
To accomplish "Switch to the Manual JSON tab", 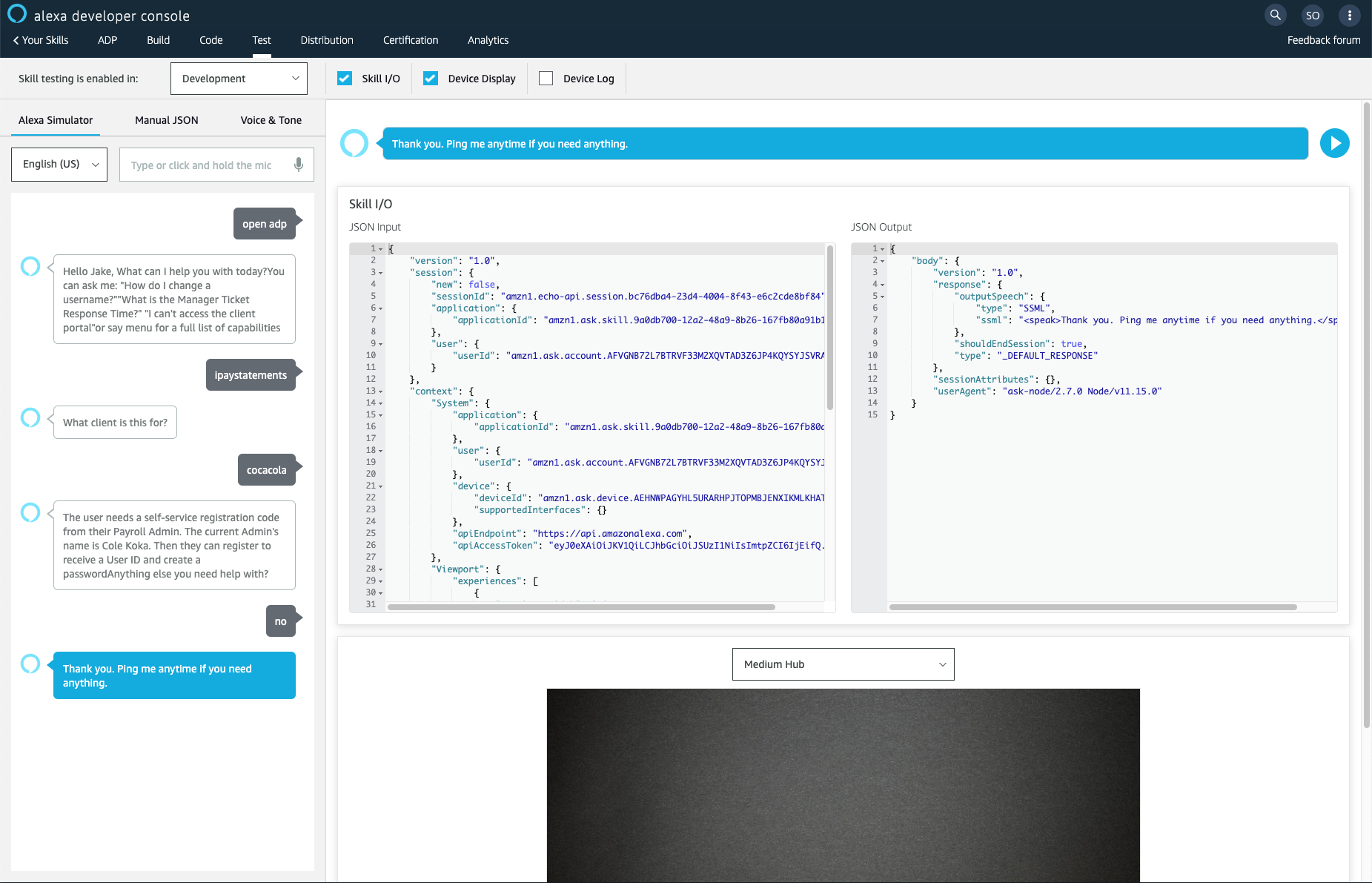I will point(167,120).
